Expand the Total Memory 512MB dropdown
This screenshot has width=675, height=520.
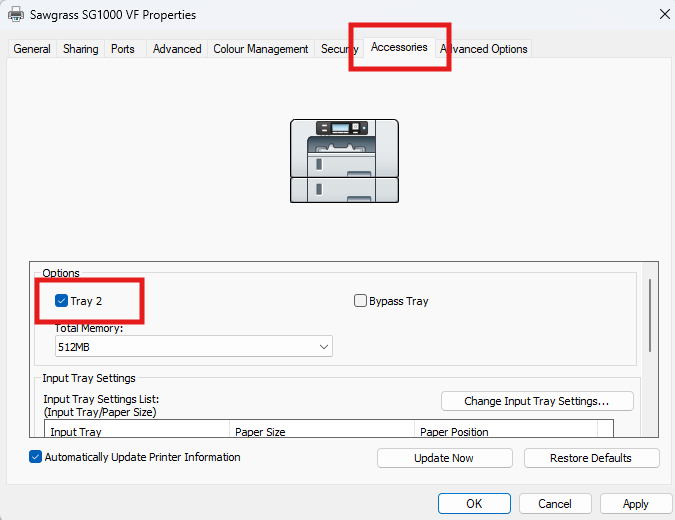194,347
